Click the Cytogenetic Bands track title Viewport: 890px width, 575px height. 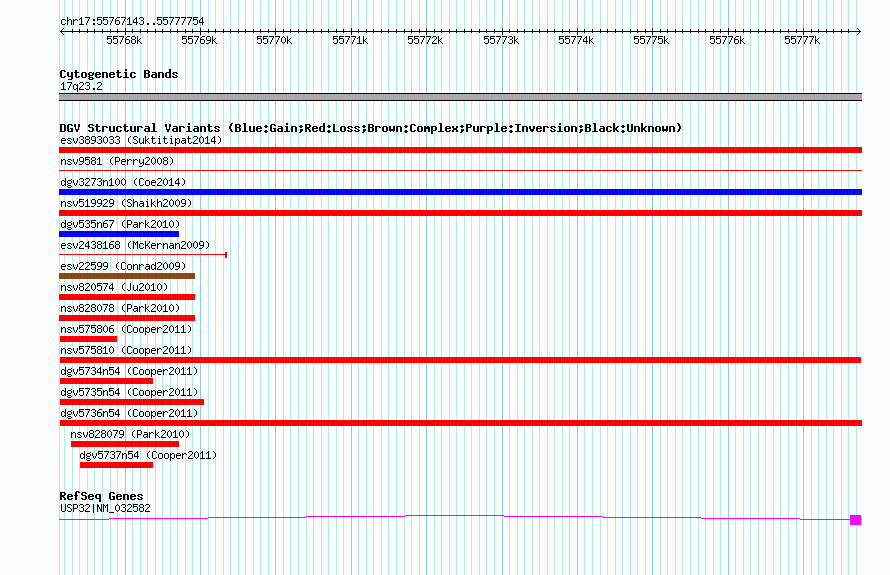pos(119,74)
